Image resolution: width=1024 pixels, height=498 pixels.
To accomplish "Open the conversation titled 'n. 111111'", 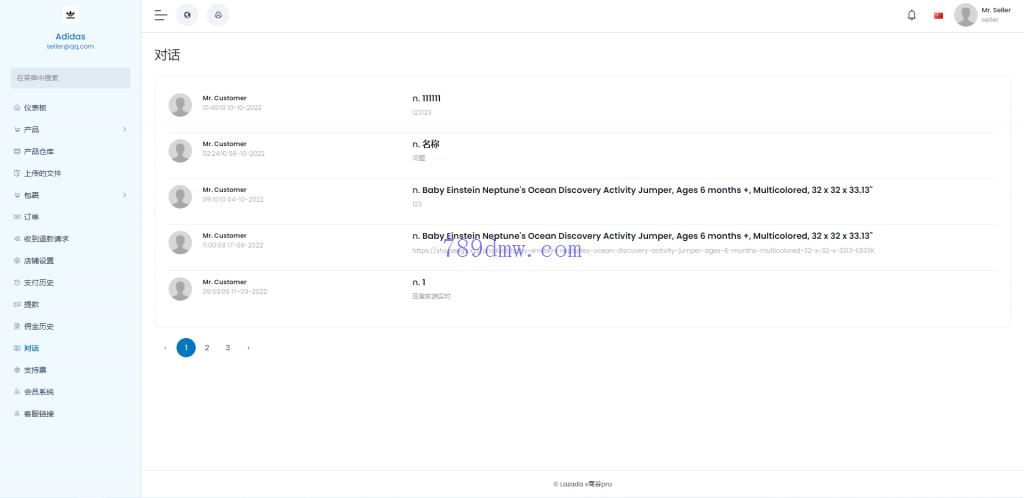I will 426,98.
